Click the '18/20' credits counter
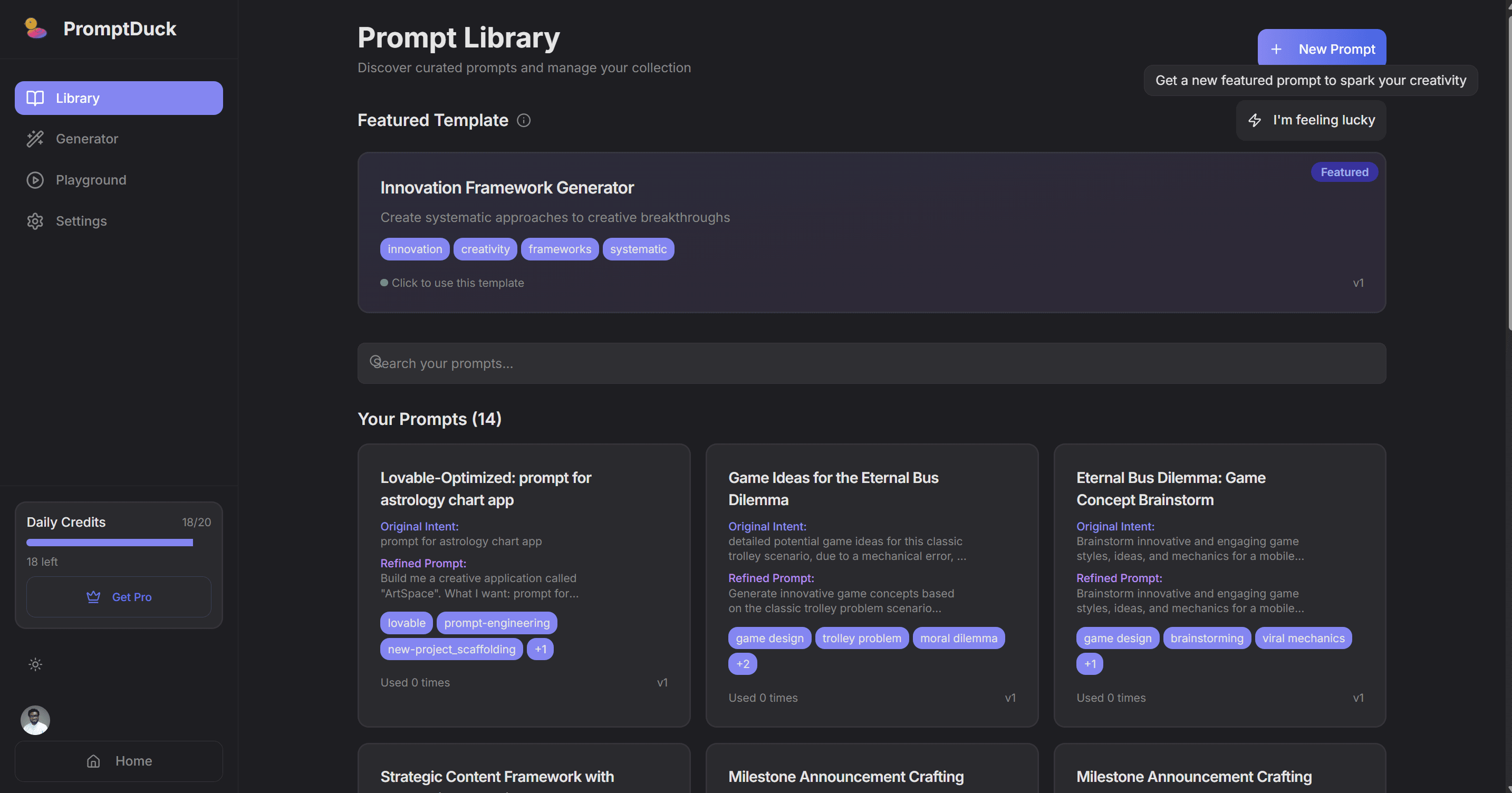 [196, 523]
